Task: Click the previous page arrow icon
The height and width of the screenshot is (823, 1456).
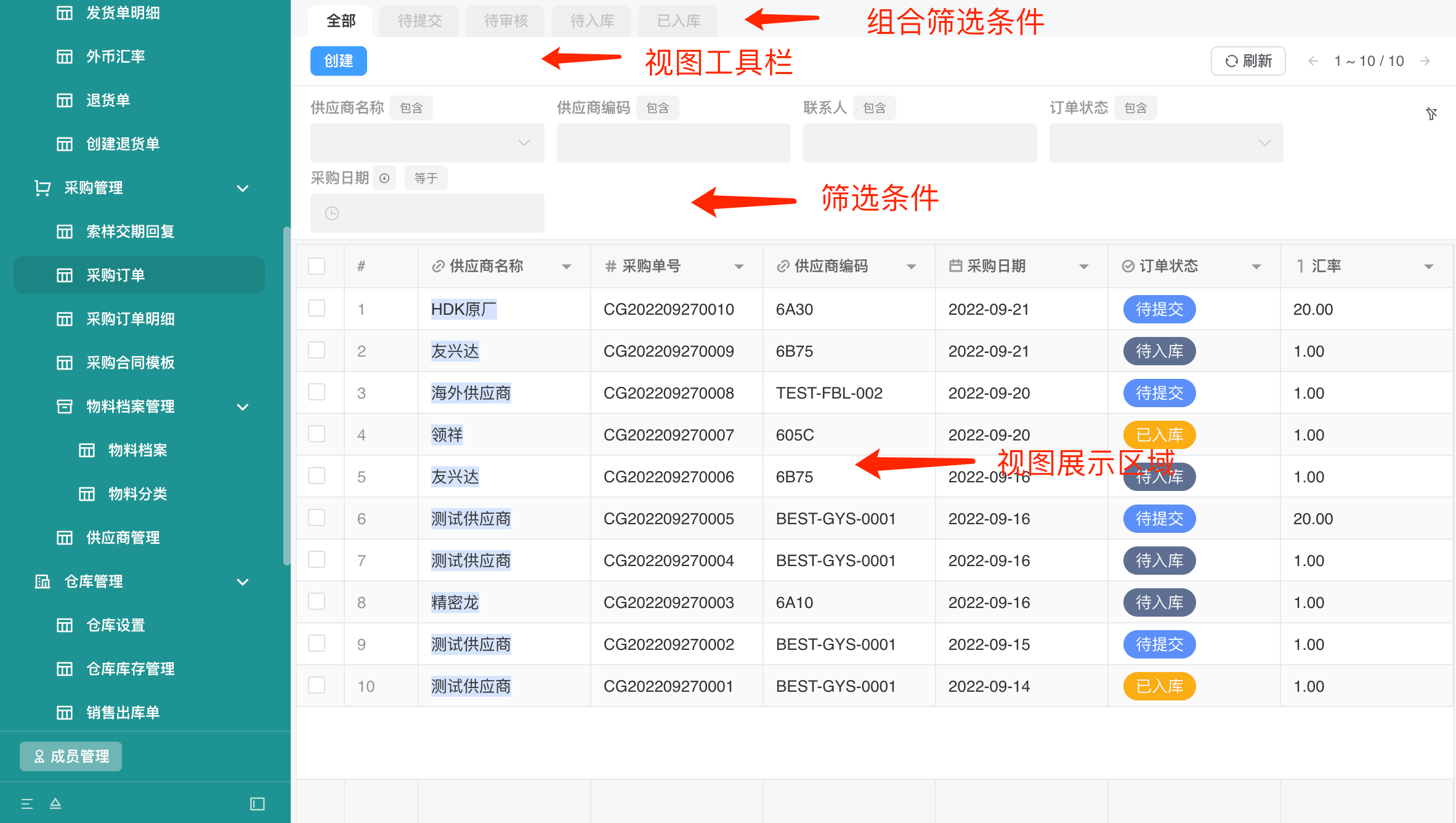Action: click(1313, 61)
